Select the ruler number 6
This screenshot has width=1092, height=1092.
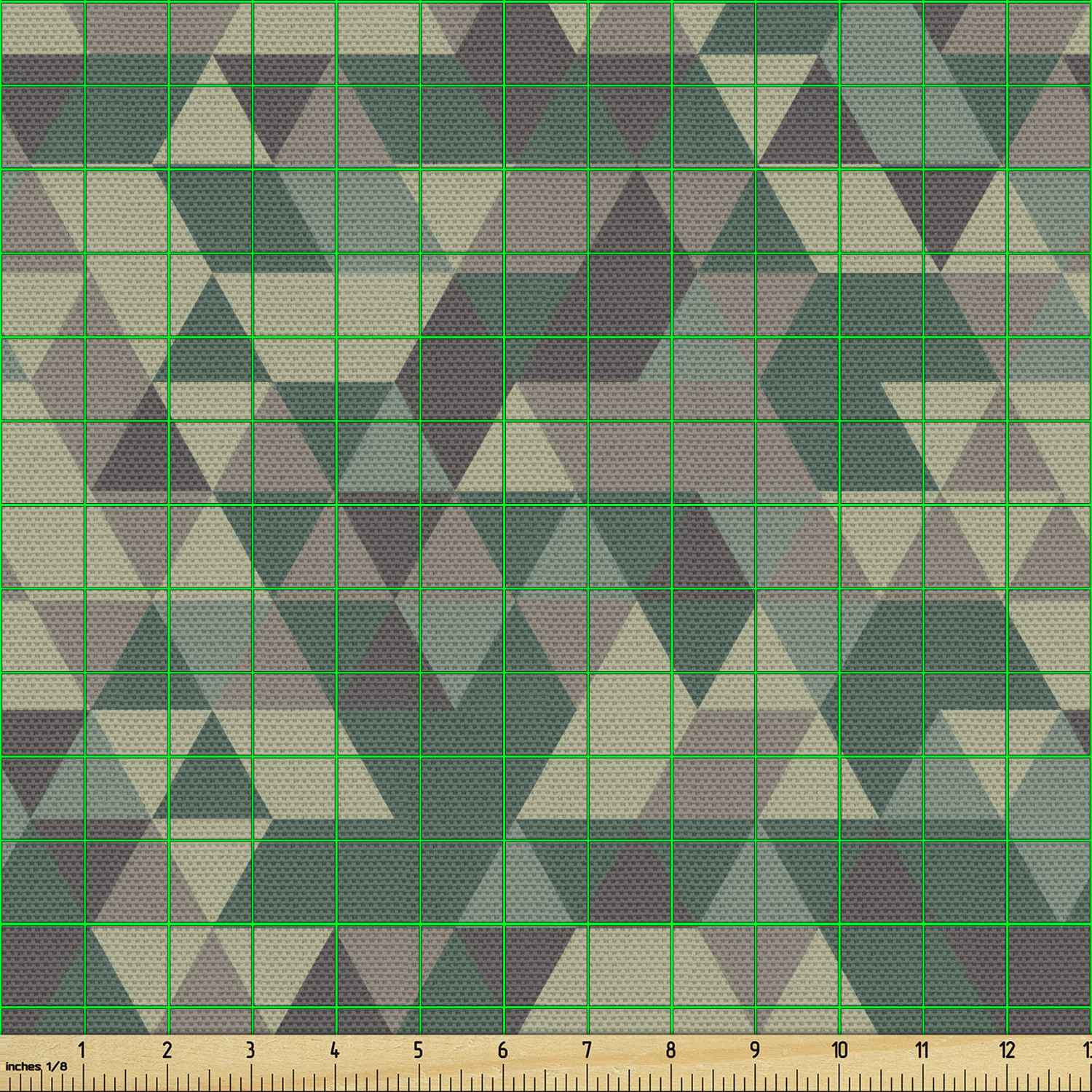502,1050
